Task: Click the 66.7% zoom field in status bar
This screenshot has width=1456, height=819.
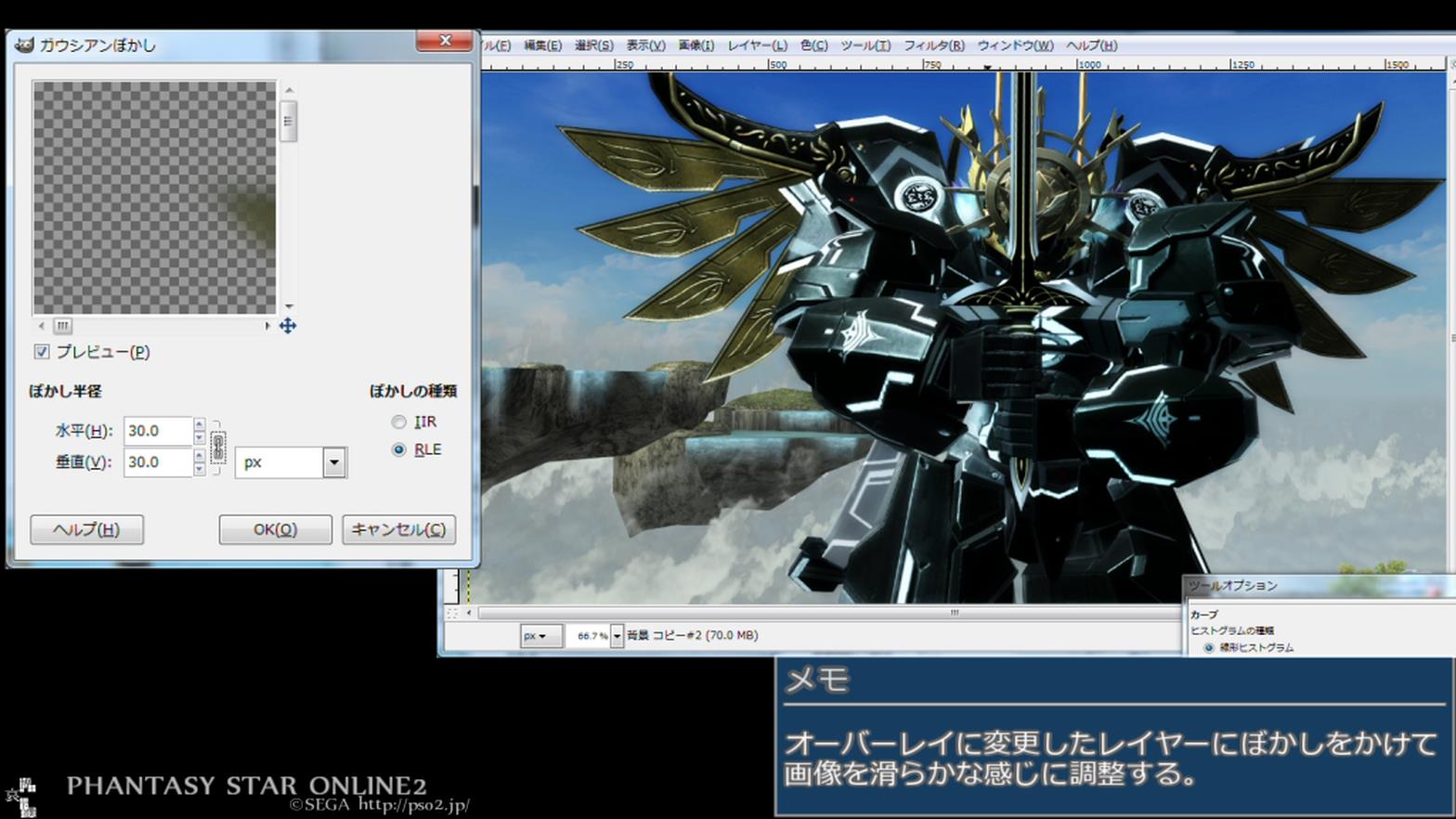Action: coord(589,636)
